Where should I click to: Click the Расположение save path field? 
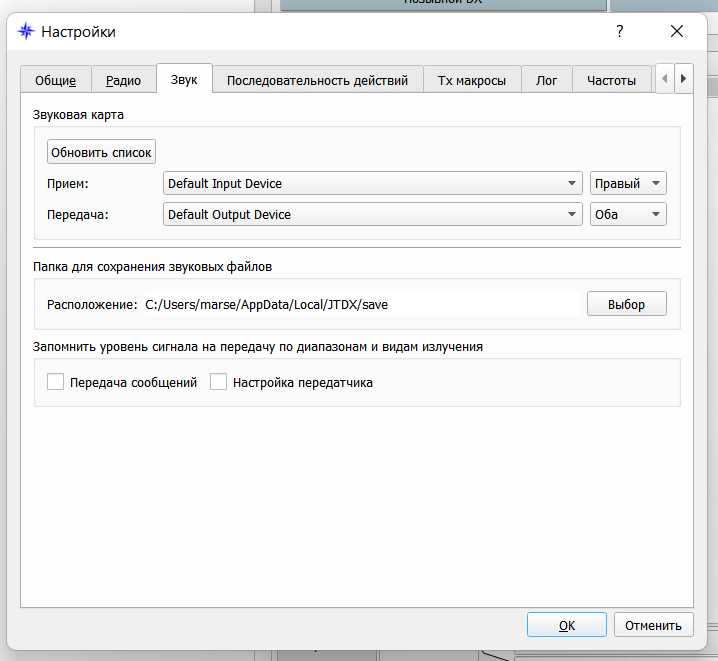(x=360, y=304)
